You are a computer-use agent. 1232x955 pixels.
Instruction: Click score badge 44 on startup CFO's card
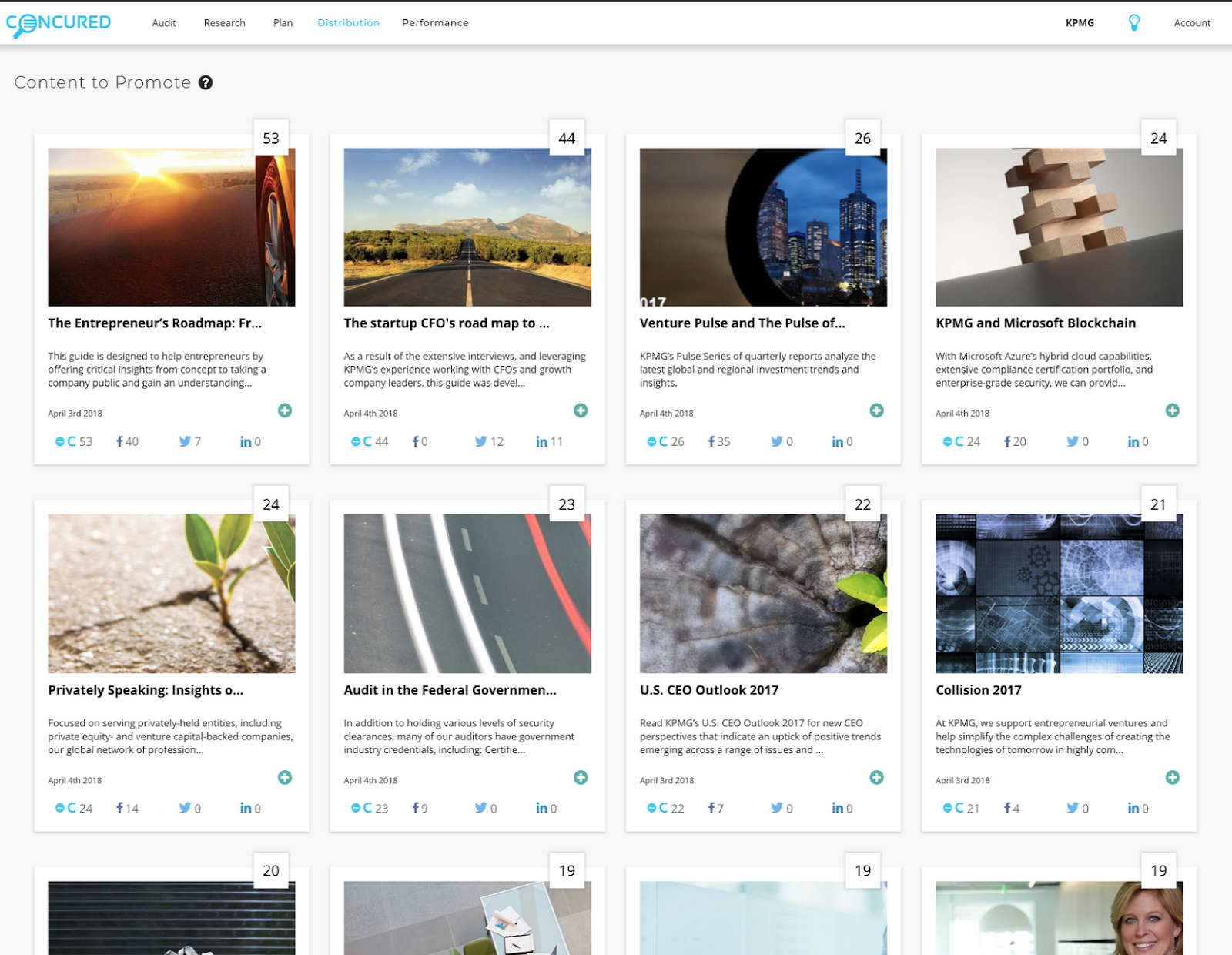coord(567,138)
